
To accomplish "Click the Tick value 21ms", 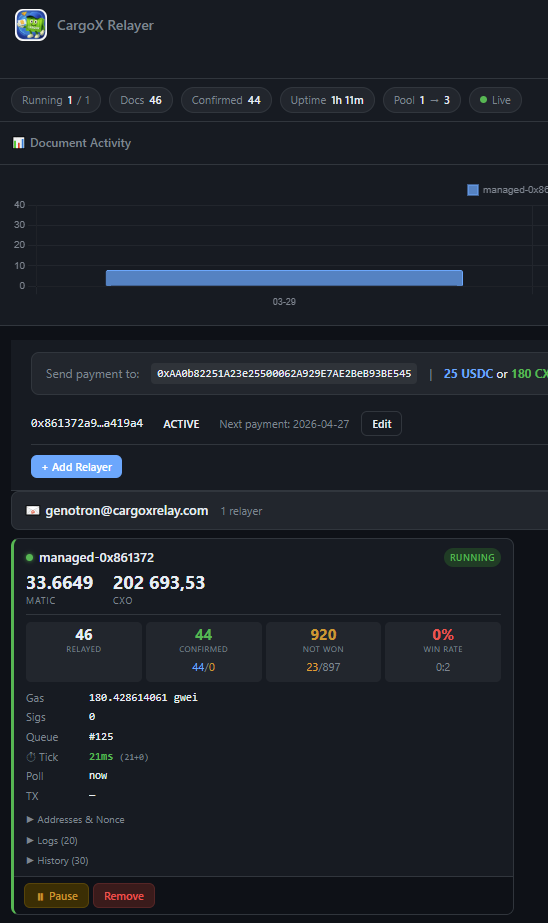I will pyautogui.click(x=101, y=756).
